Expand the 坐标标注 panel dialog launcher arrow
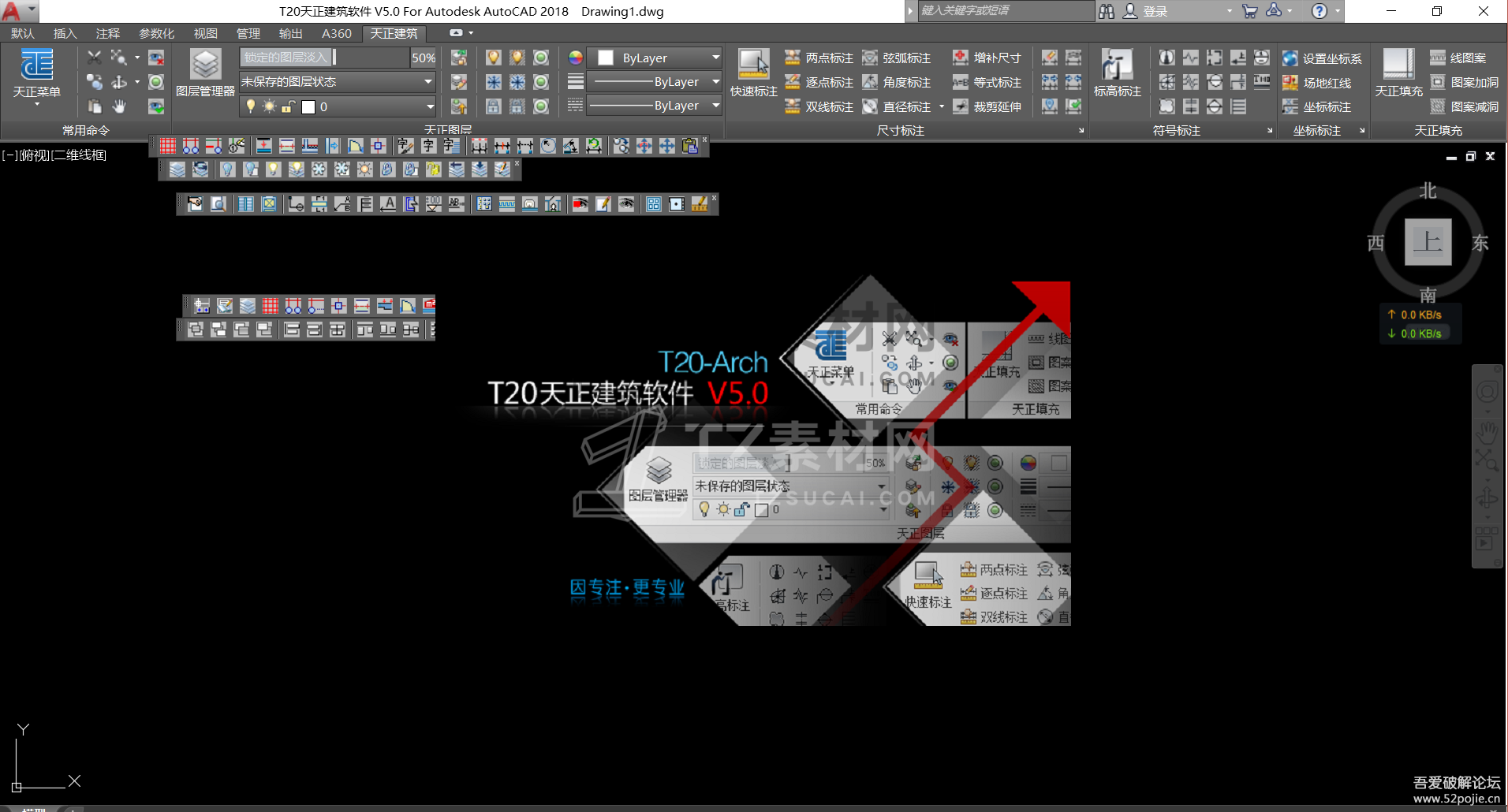Screen dimensions: 1508x812 [x=1362, y=130]
